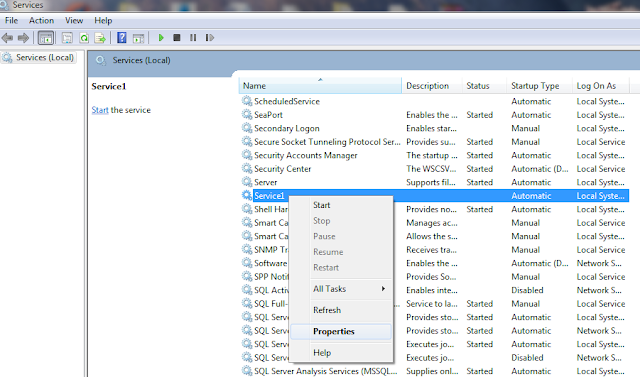Click the Pause Service toolbar button
The image size is (640, 377).
pyautogui.click(x=193, y=38)
